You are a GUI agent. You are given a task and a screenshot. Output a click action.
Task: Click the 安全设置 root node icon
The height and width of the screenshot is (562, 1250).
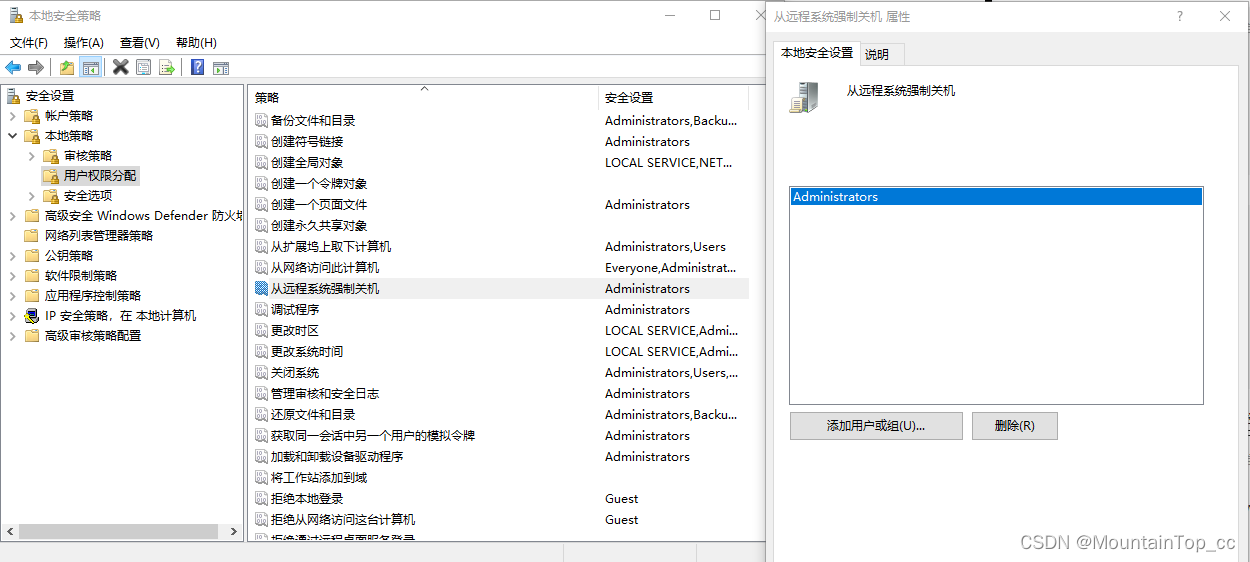pyautogui.click(x=13, y=96)
